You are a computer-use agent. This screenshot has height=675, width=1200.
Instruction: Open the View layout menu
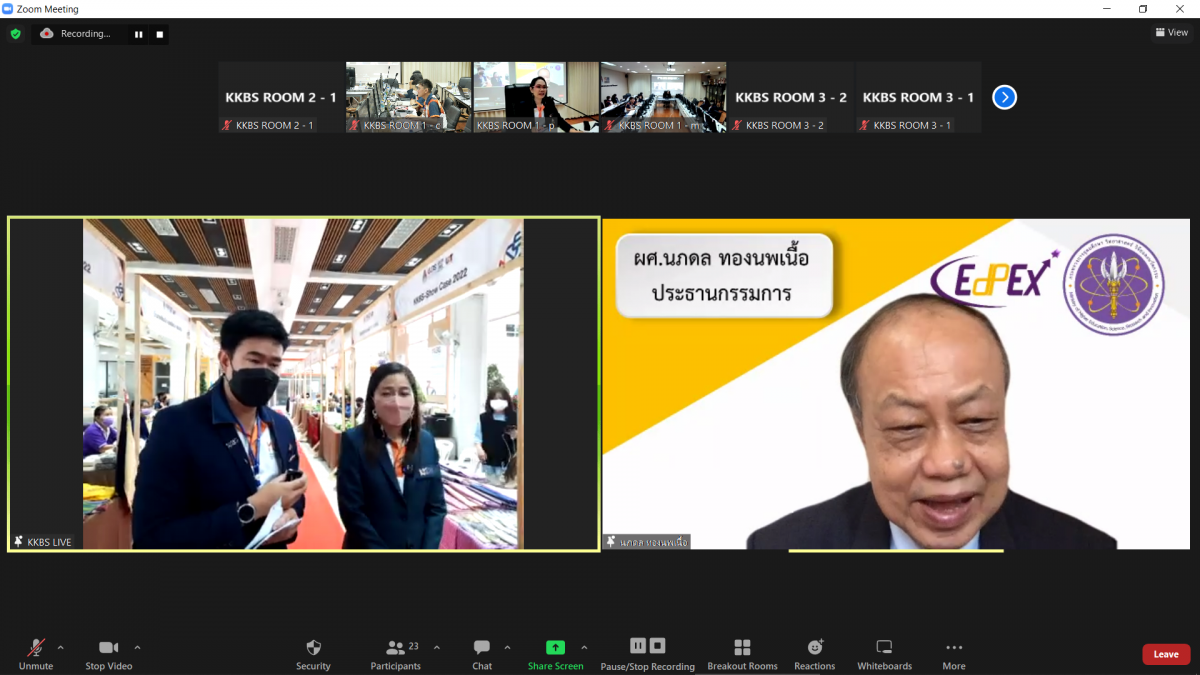click(1172, 33)
